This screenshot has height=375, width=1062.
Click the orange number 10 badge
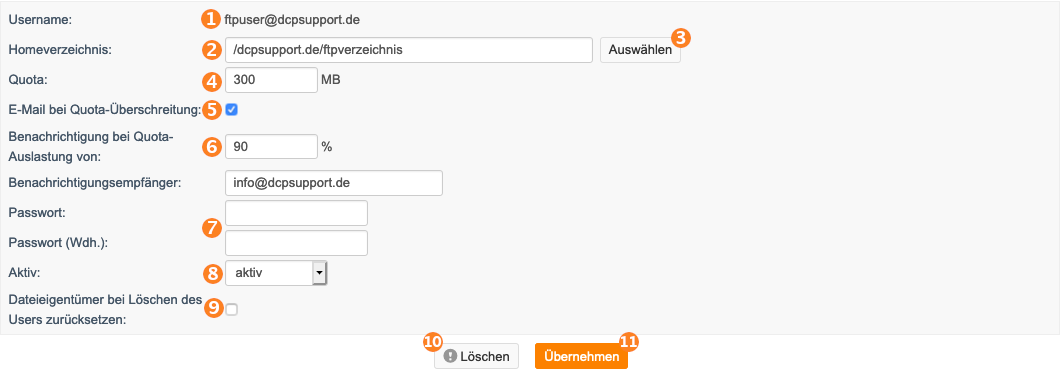(x=432, y=342)
